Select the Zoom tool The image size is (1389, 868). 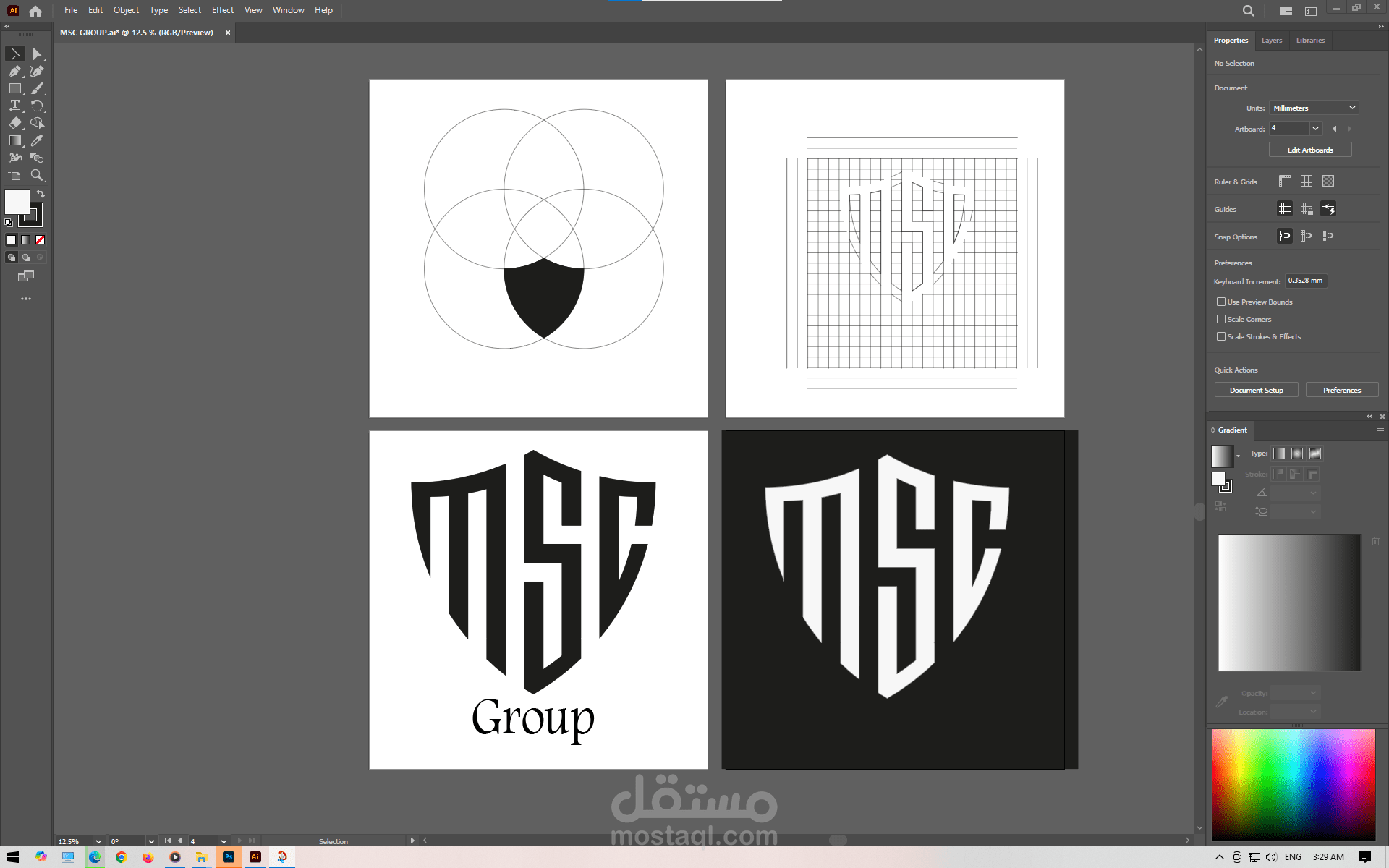[38, 175]
